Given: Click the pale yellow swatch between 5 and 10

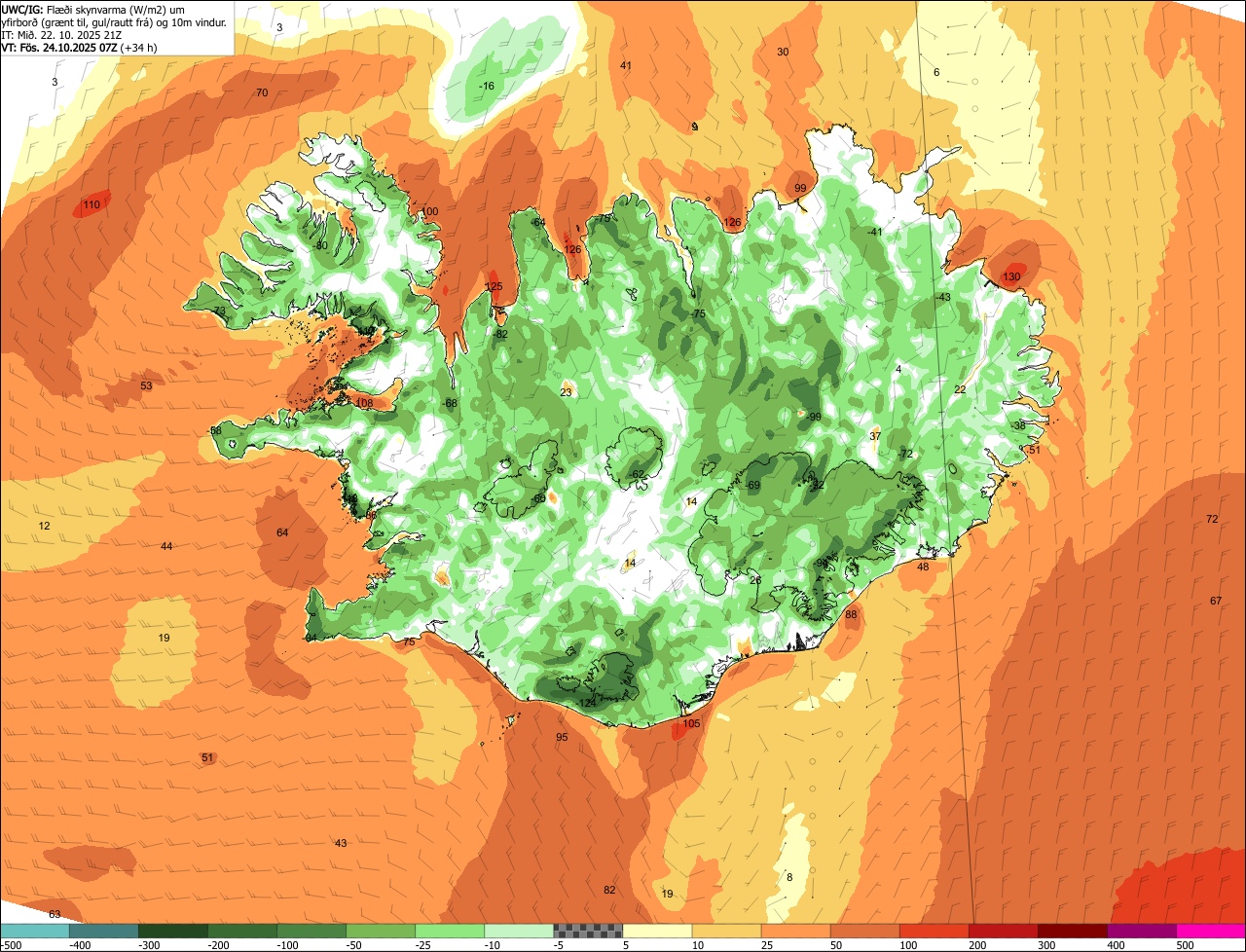Looking at the screenshot, I should 657,931.
